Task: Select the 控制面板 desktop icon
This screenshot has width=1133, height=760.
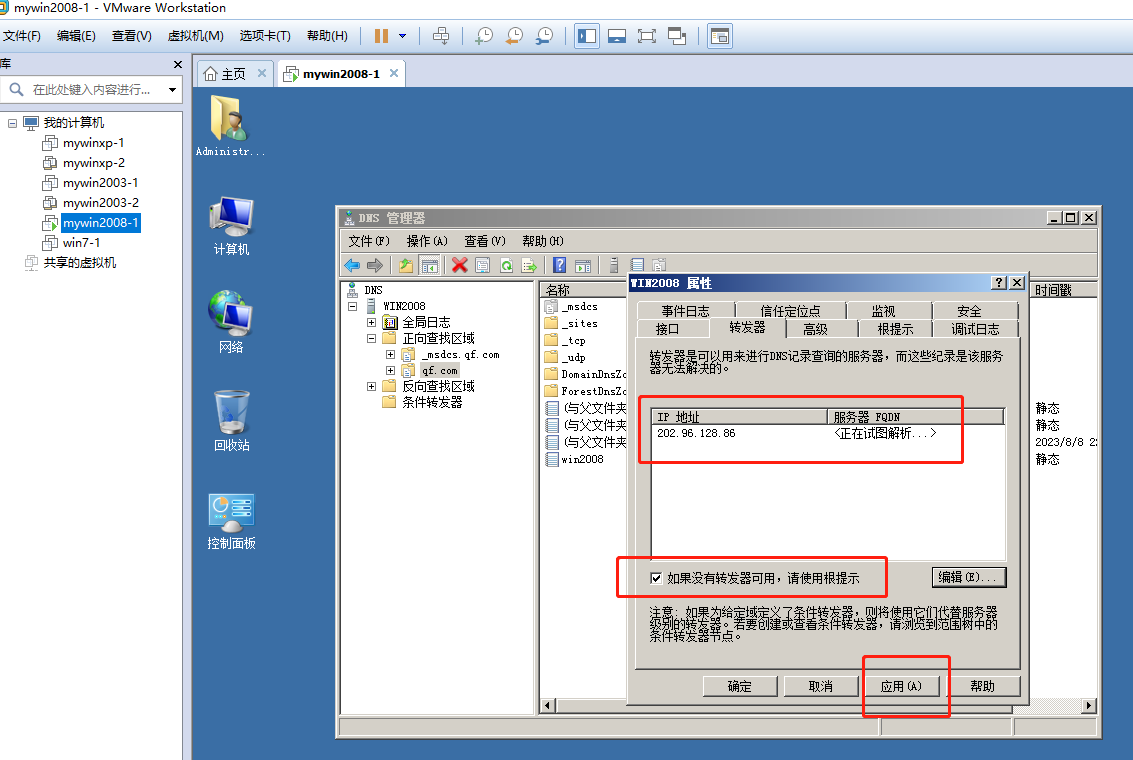Action: click(231, 521)
